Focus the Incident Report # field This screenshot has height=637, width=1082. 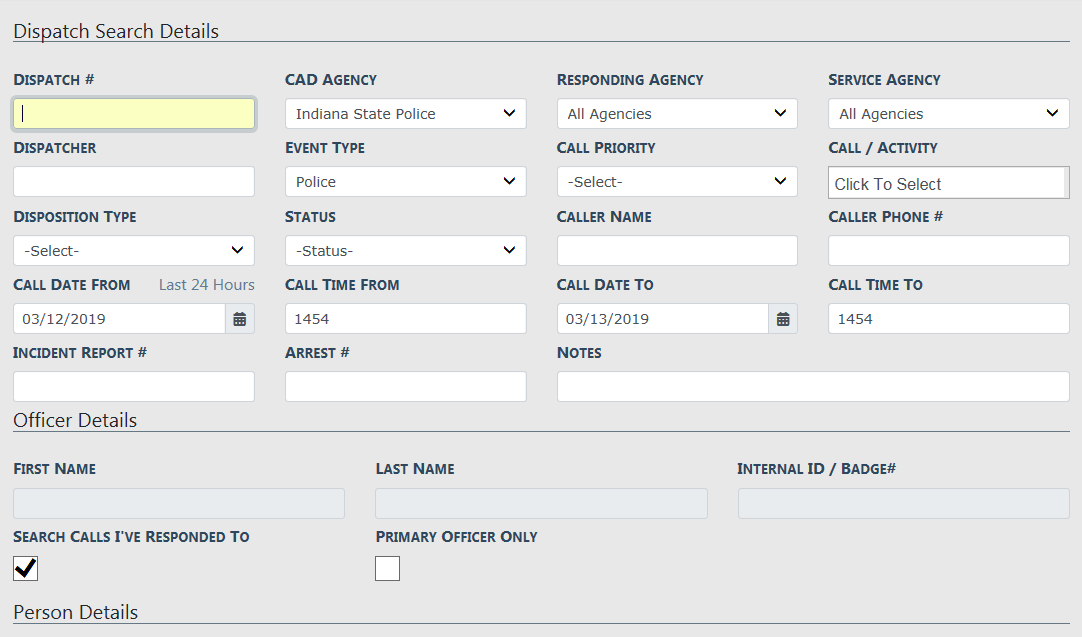134,387
